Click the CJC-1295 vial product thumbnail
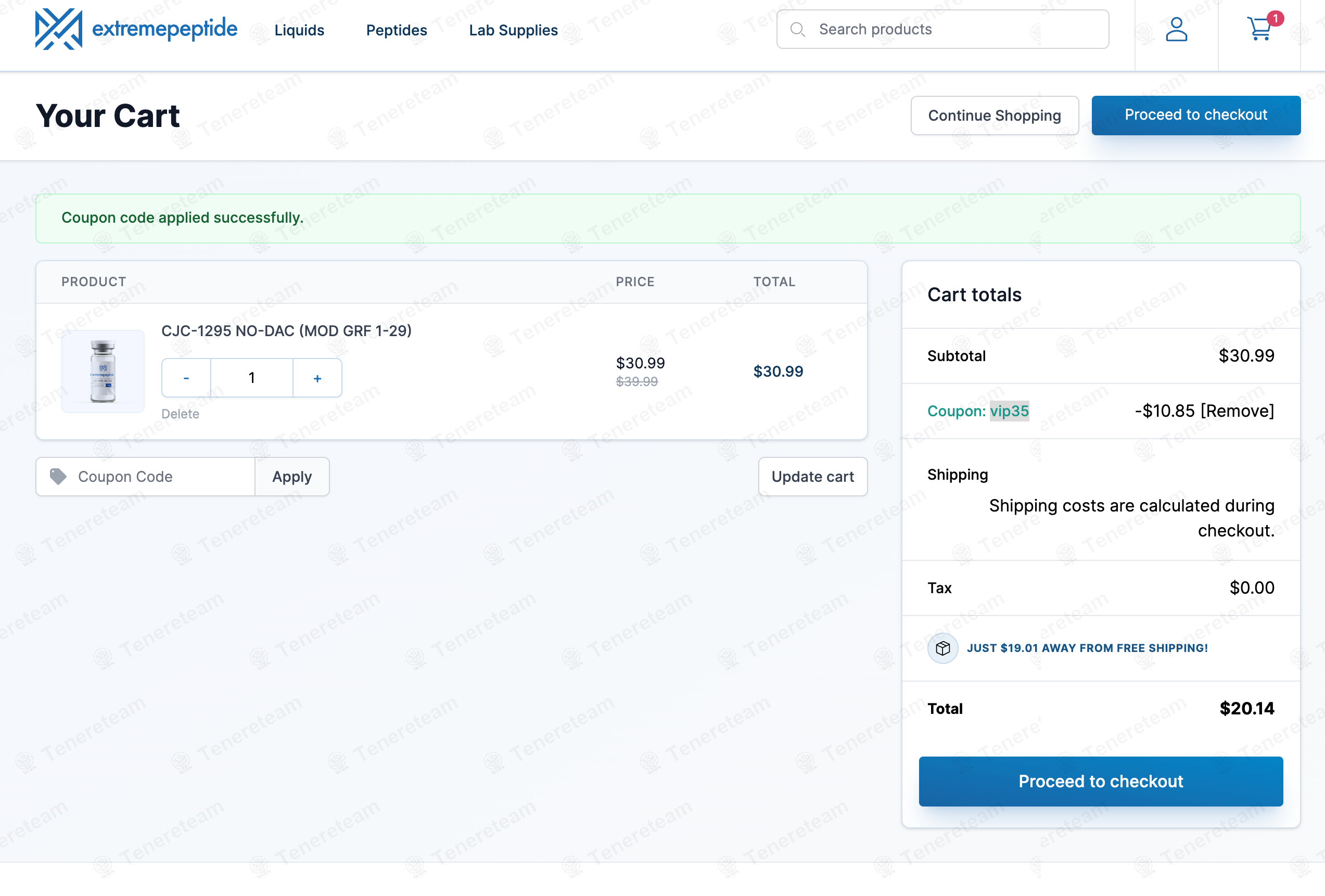 (103, 371)
